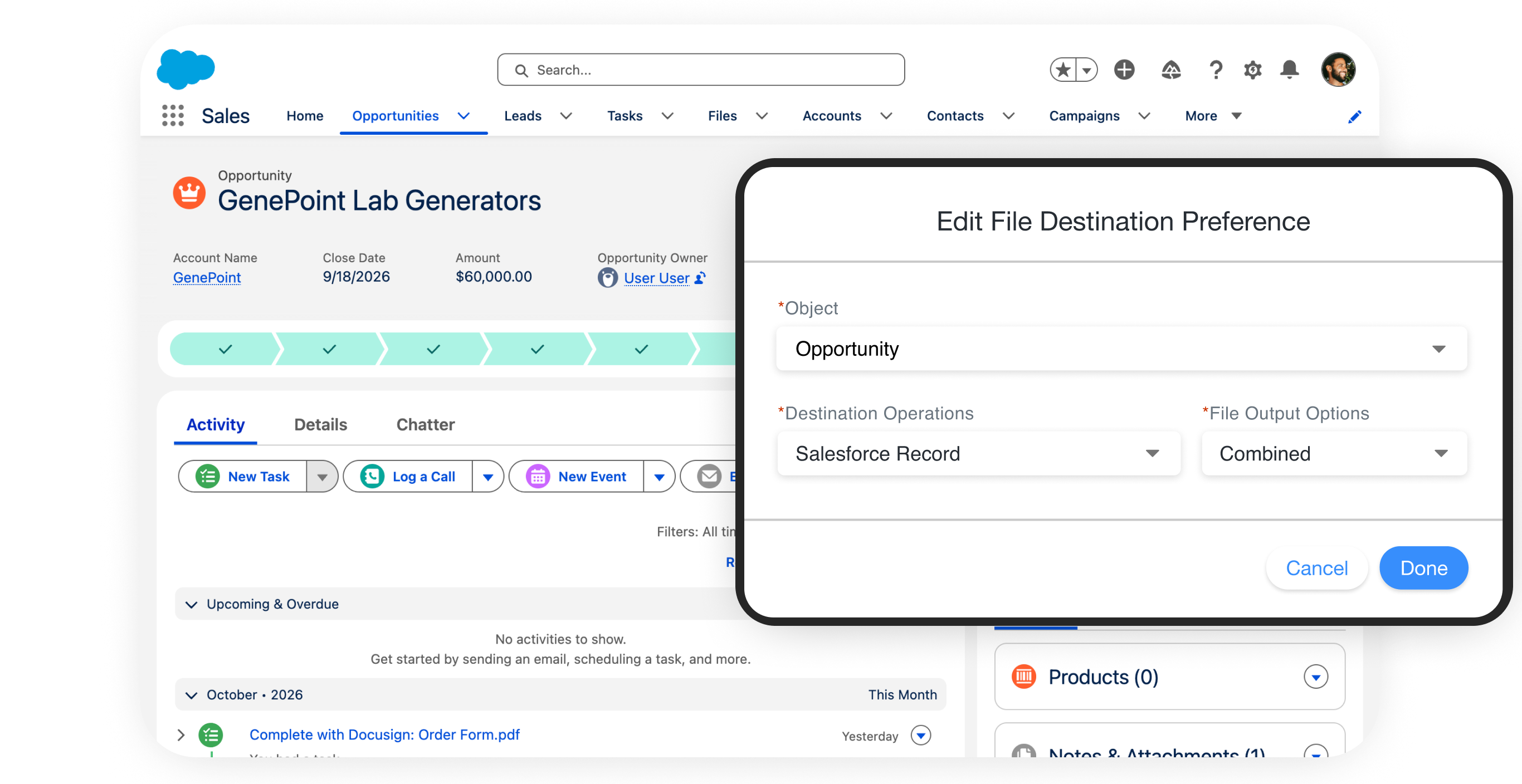Select the first completed stage in path
The image size is (1522, 784).
click(225, 349)
